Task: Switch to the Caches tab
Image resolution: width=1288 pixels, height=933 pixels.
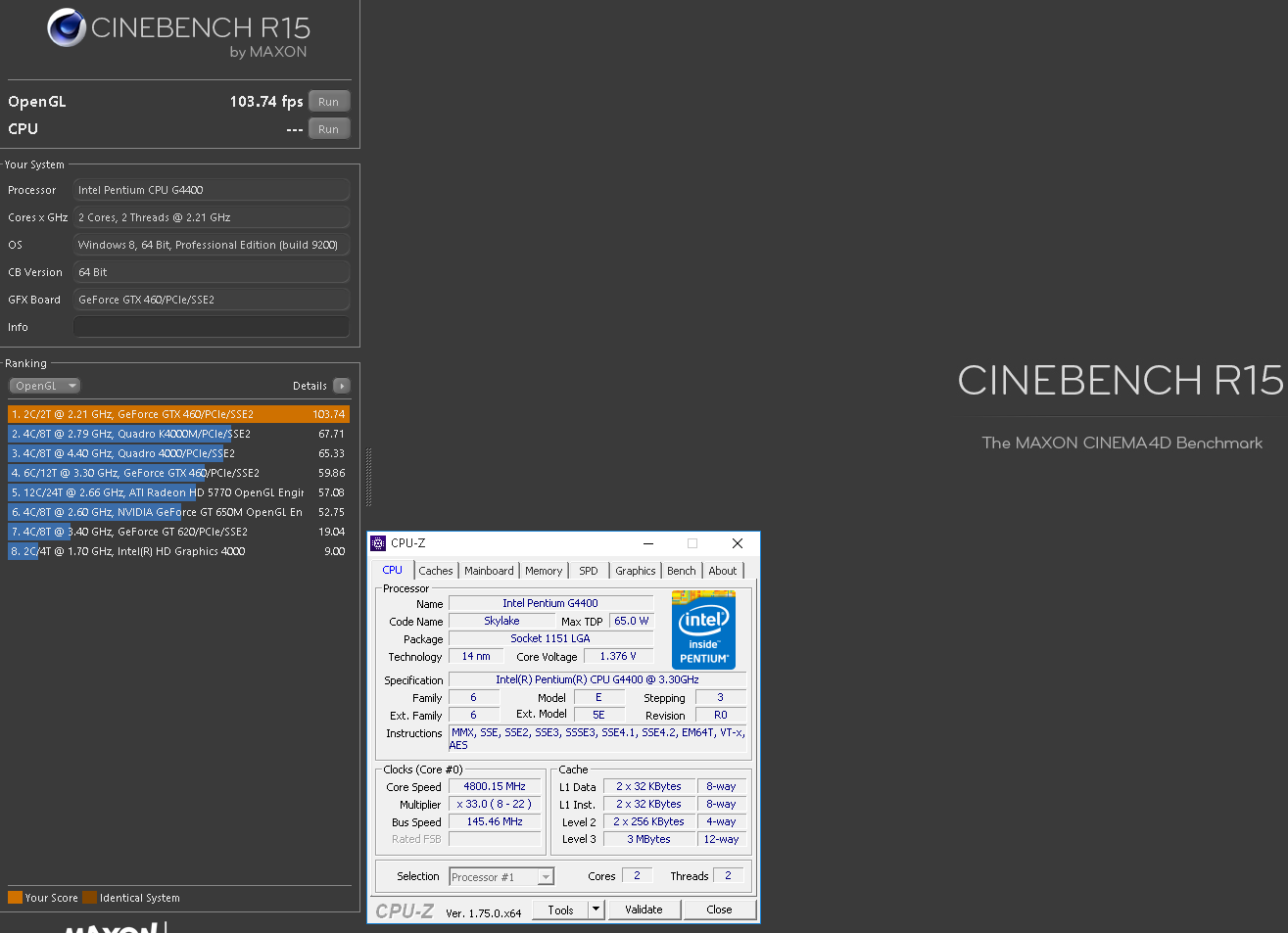Action: [x=436, y=571]
